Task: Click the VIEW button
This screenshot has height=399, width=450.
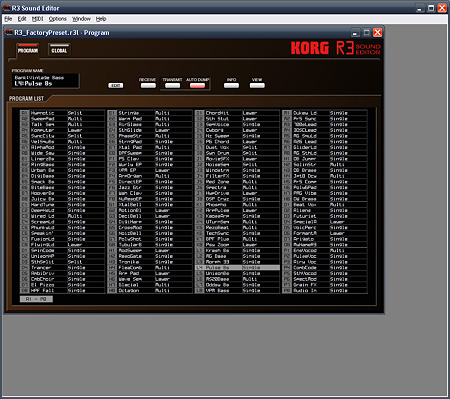Action: [257, 86]
